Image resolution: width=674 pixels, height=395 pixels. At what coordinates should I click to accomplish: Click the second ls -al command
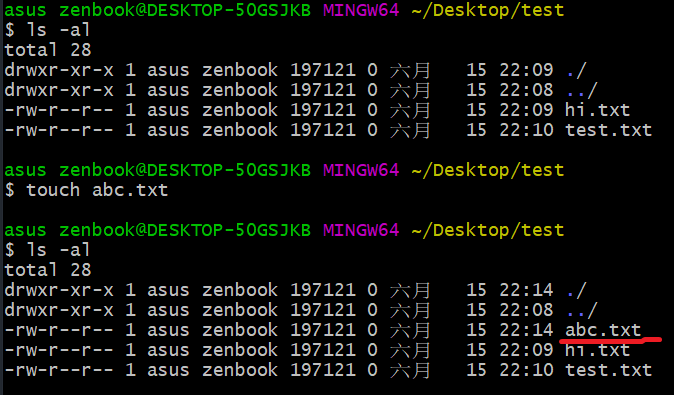tap(58, 250)
